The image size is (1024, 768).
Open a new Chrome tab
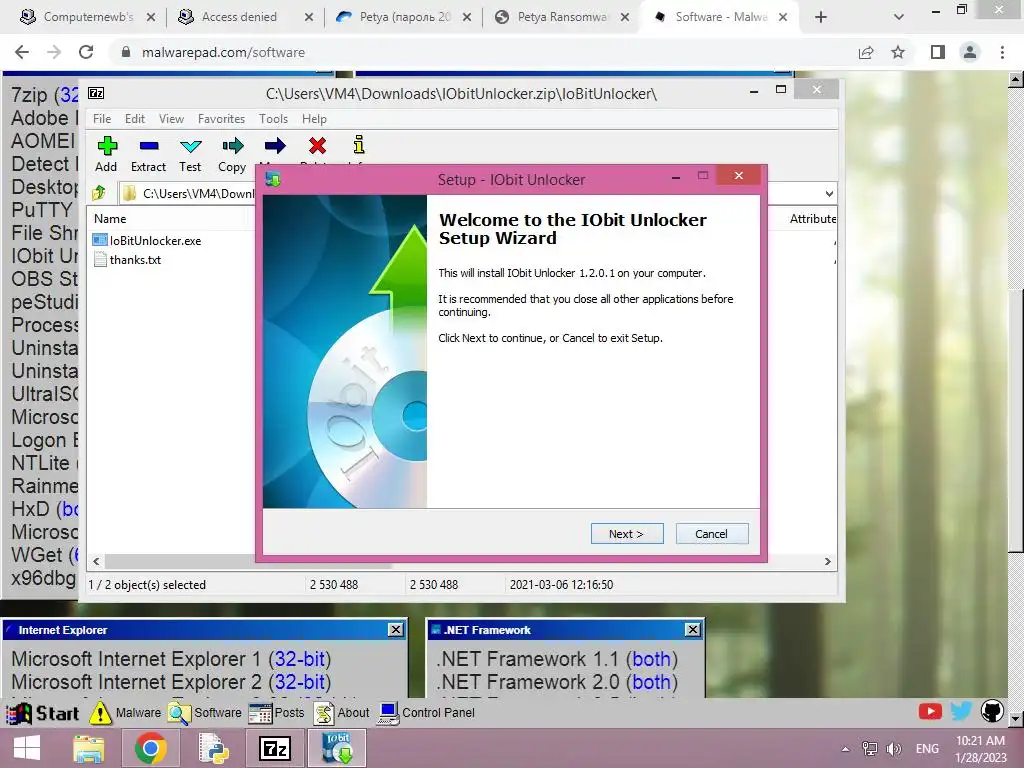821,17
